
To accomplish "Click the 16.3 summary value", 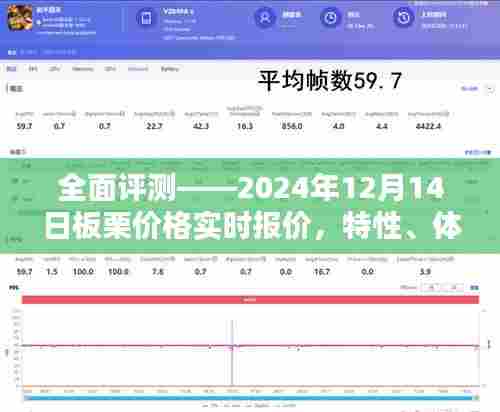I will tap(245, 126).
